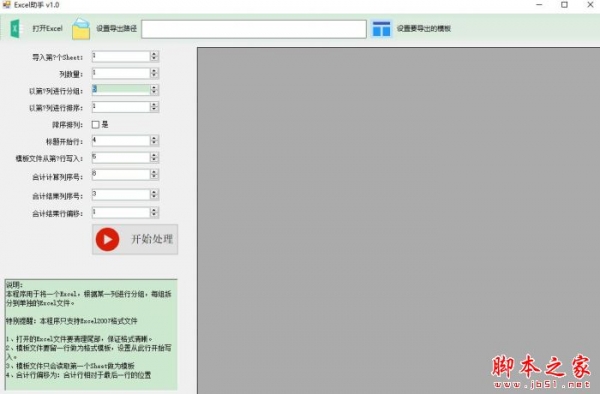Screen dimensions: 600x394
Task: Focus the 以第?列进行排序 number field
Action: [x=121, y=107]
